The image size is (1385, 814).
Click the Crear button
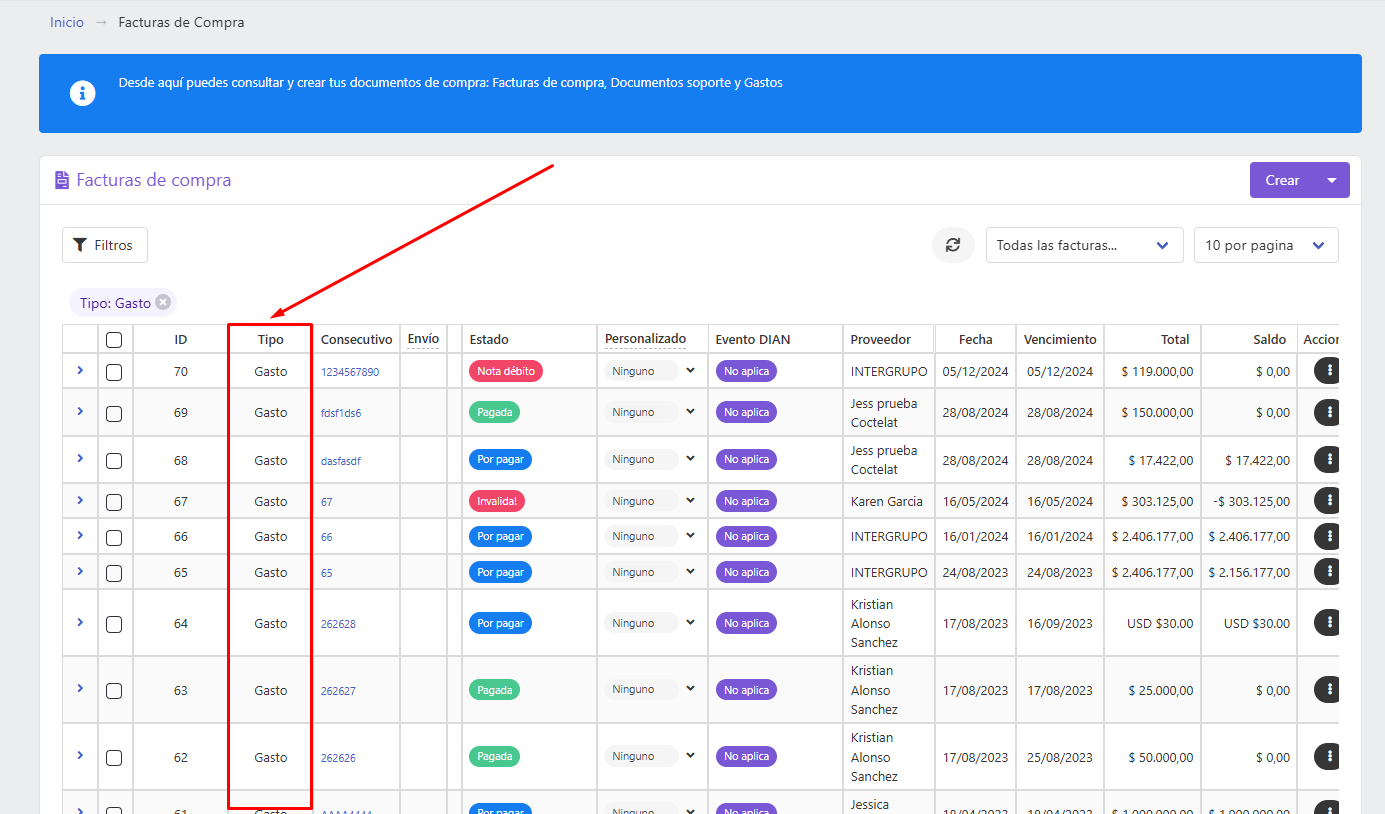coord(1282,180)
